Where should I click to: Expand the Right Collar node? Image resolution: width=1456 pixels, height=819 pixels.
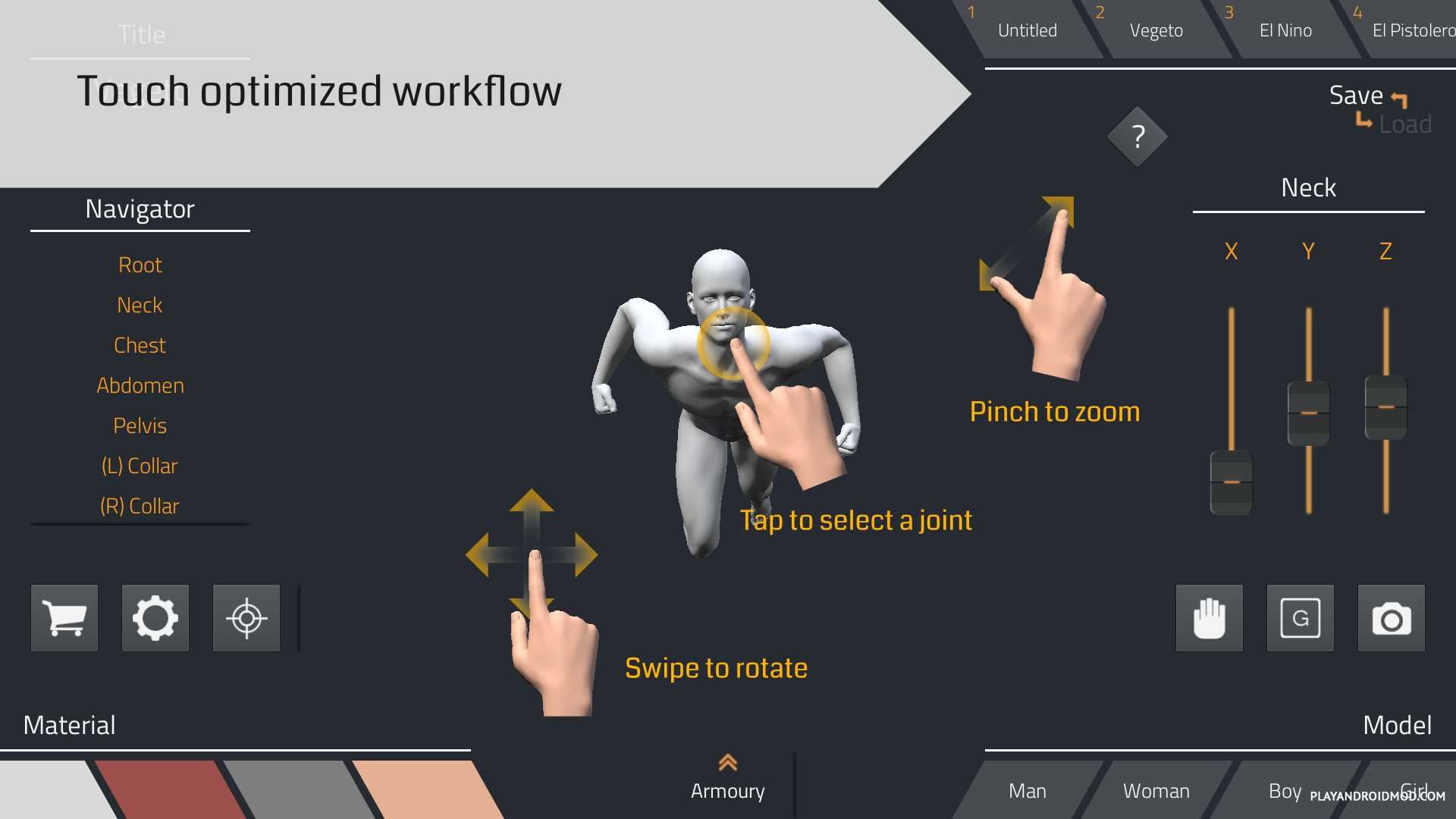pos(139,505)
